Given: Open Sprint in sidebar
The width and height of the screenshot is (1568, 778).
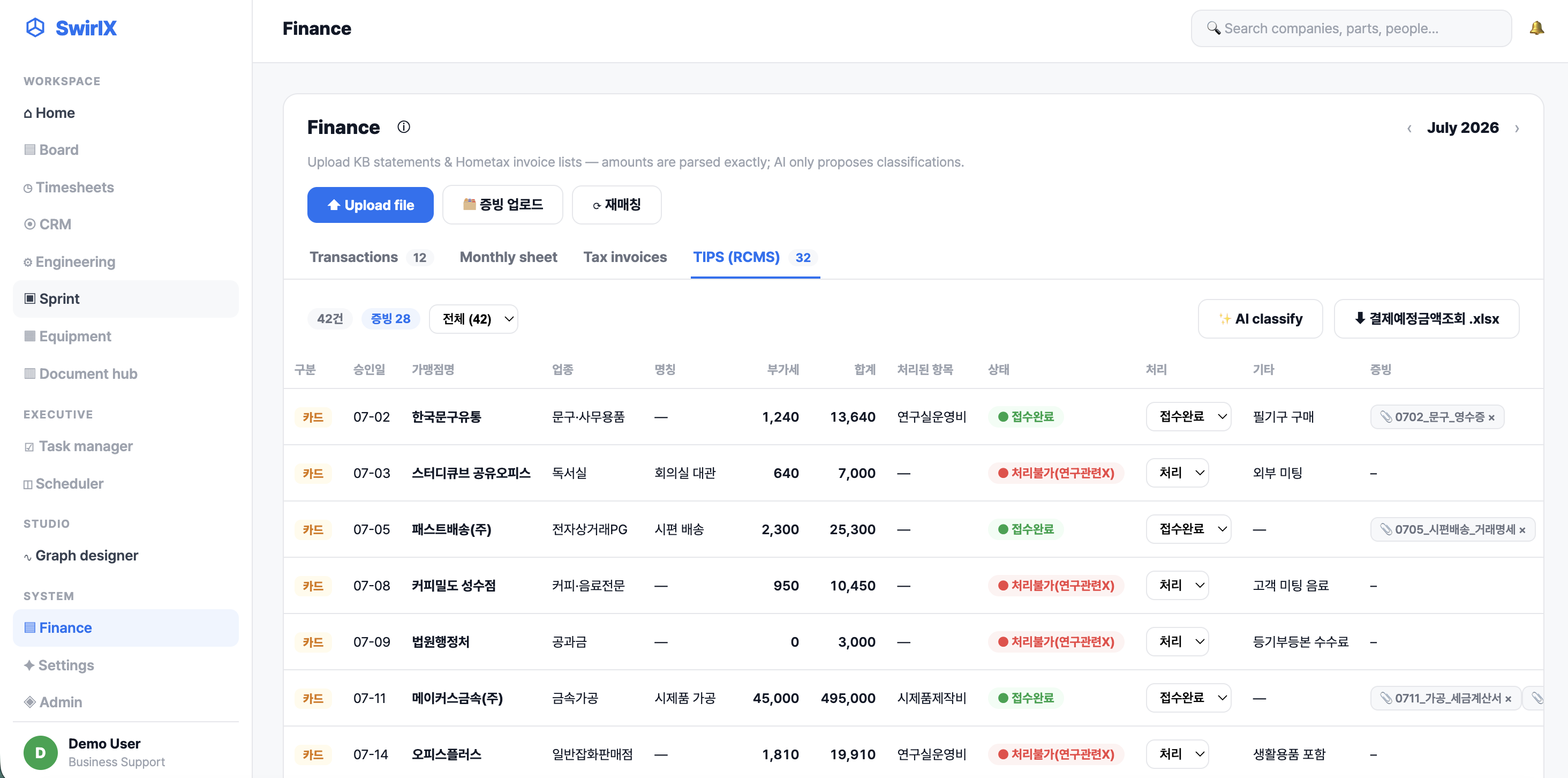Looking at the screenshot, I should tap(125, 298).
